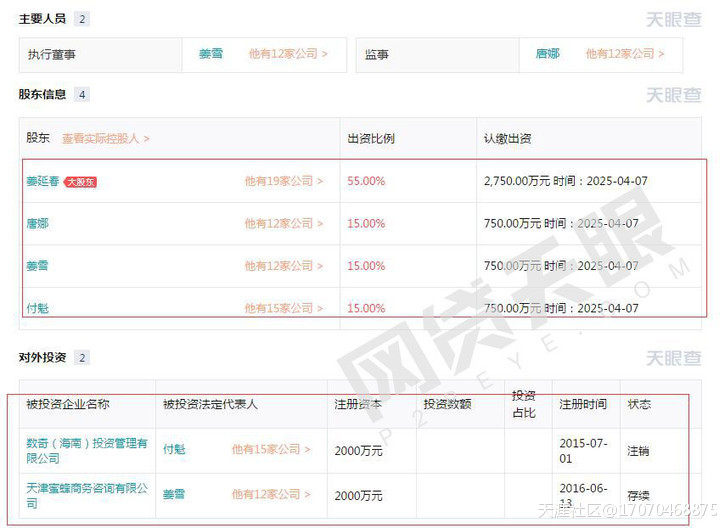Open 天津蜜蜂商务咨询有限公司 company page
The height and width of the screenshot is (528, 725).
(86, 494)
